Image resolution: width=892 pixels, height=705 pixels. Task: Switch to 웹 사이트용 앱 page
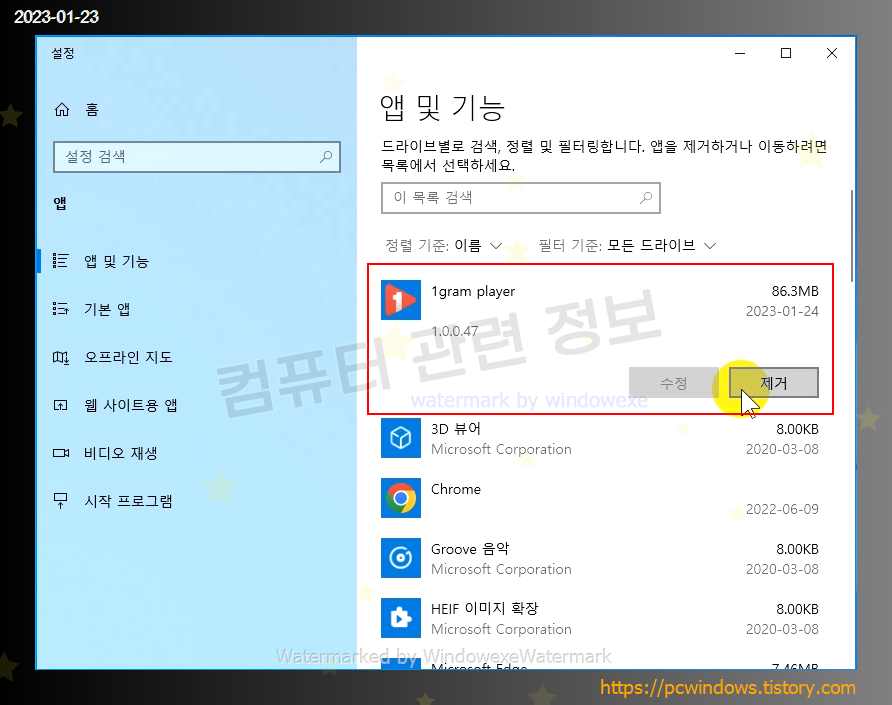196,405
